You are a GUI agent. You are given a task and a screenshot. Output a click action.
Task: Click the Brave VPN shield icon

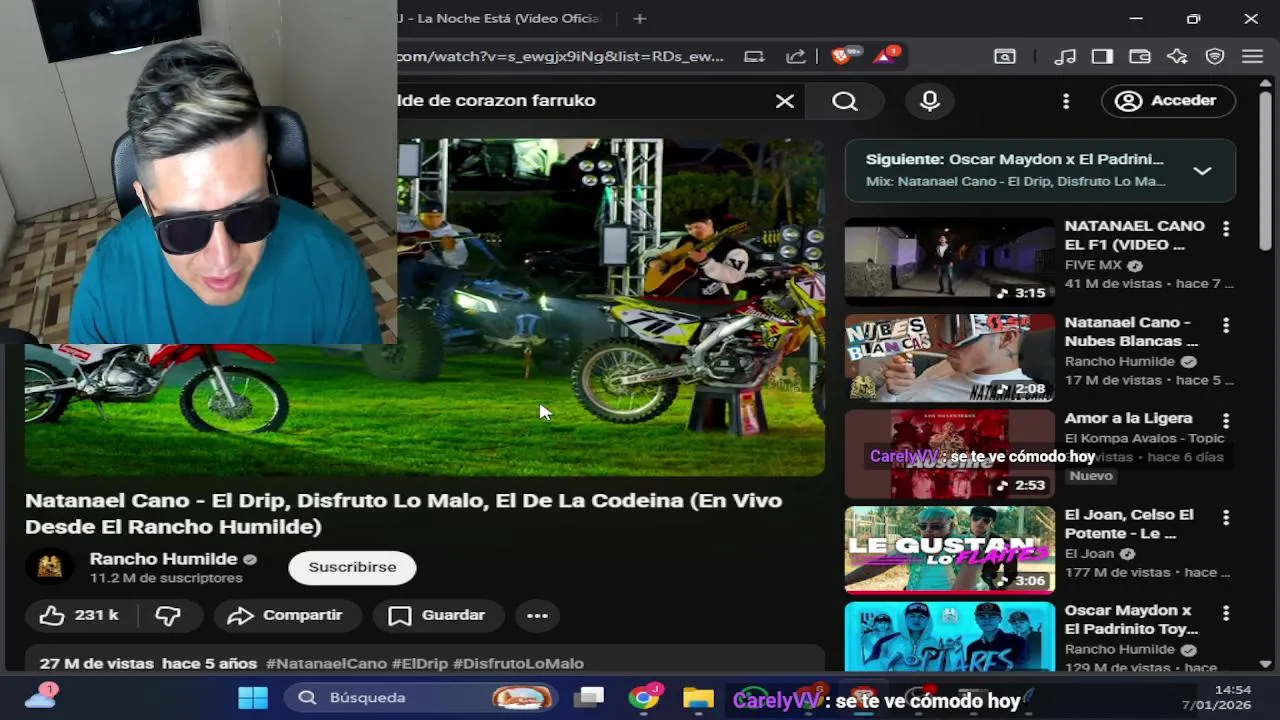[x=1215, y=57]
